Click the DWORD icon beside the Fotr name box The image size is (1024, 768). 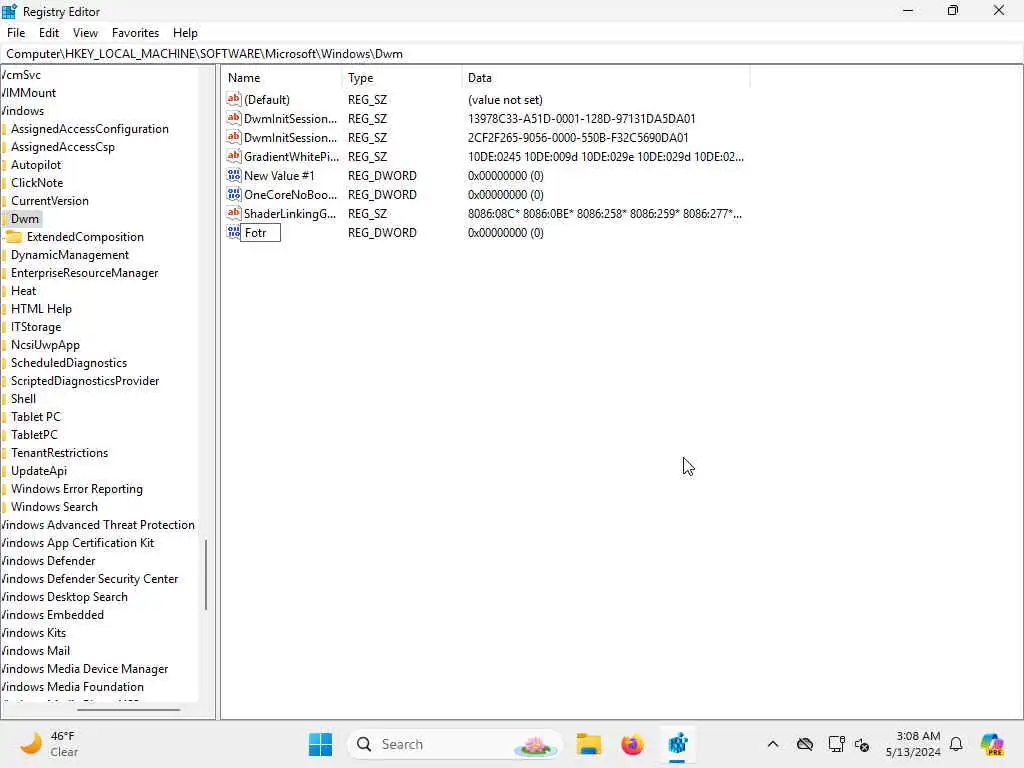tap(233, 232)
